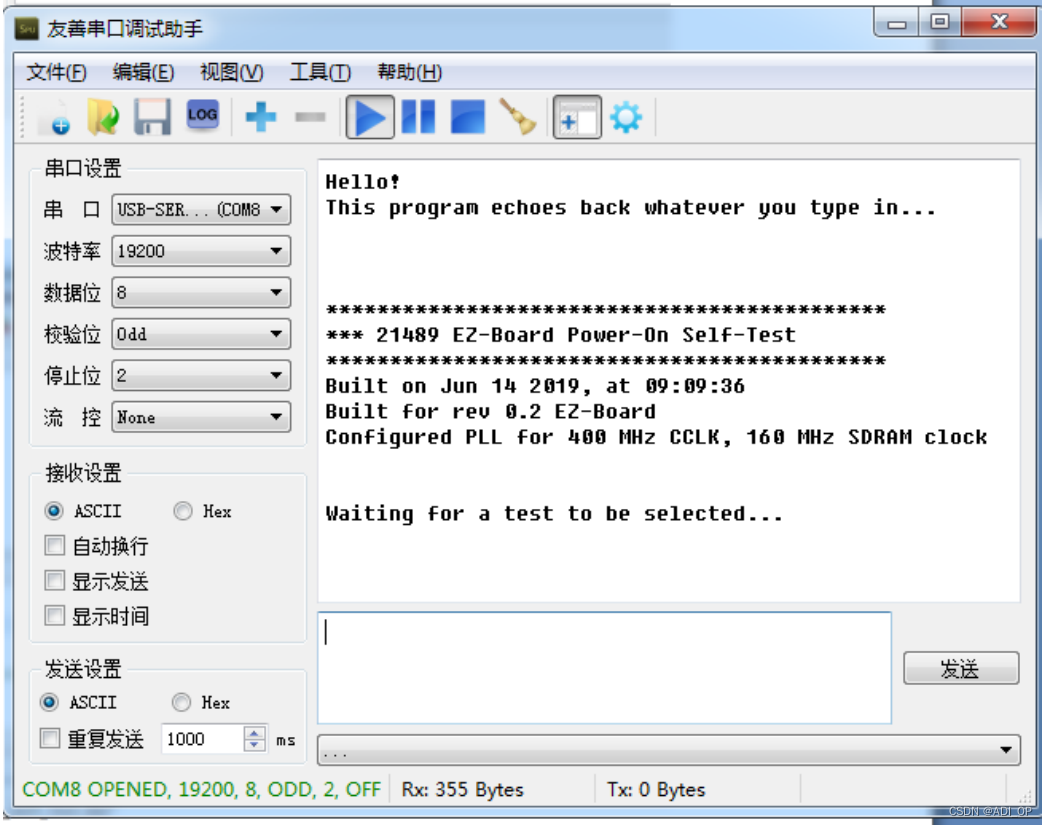This screenshot has width=1048, height=827.
Task: Click the COM8 OPENED status text
Action: pos(201,790)
